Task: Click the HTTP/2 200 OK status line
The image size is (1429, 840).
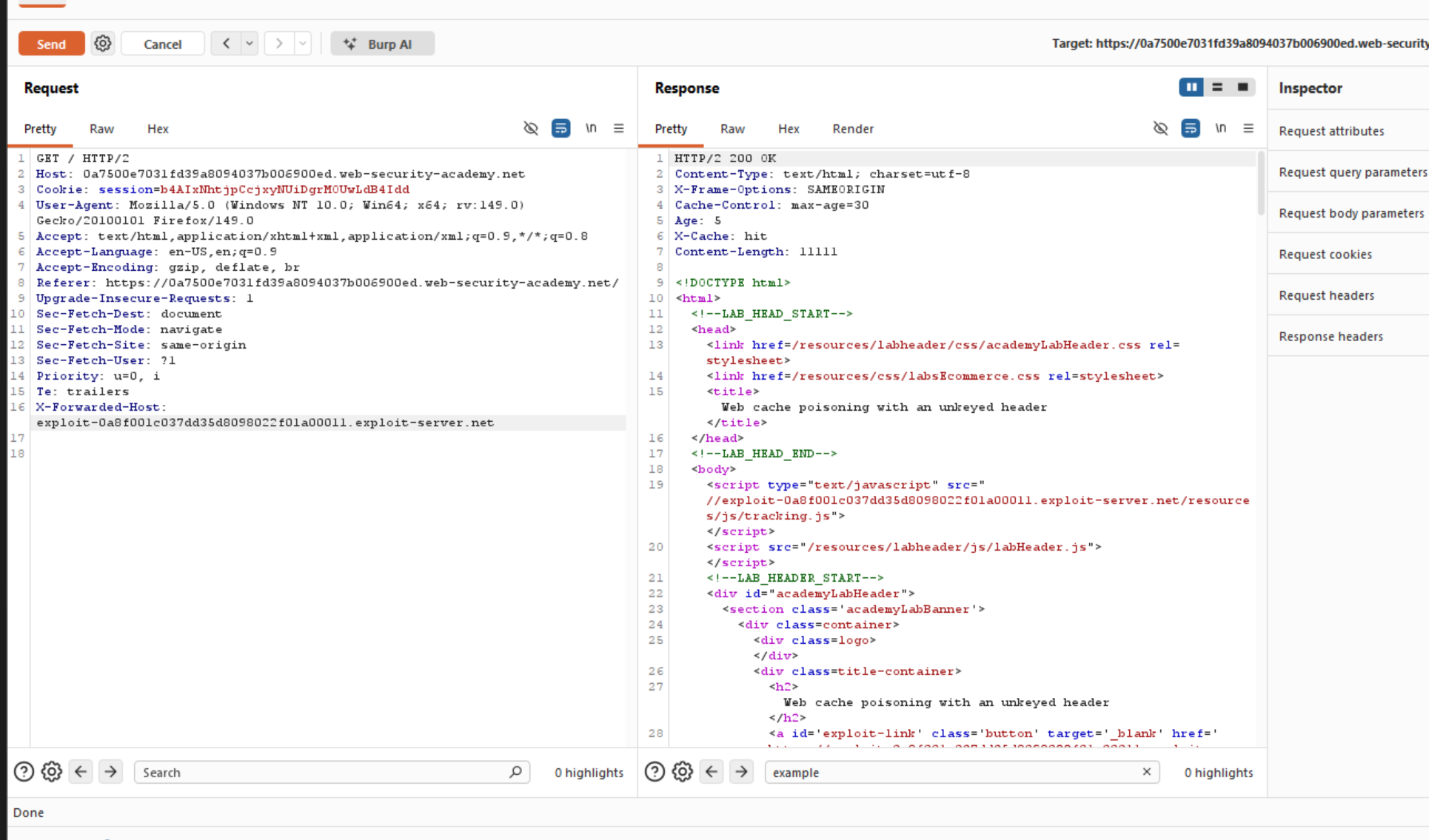Action: [x=725, y=158]
